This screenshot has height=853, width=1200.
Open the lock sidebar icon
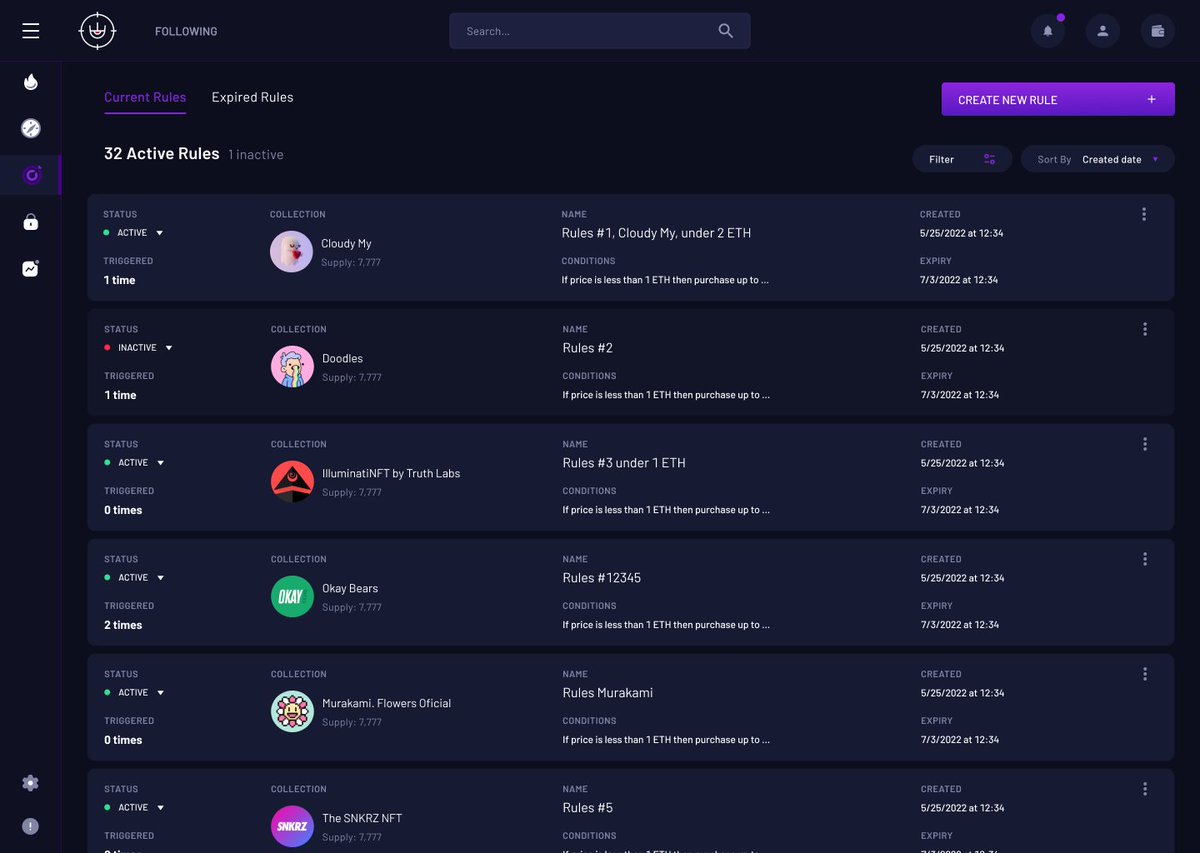pyautogui.click(x=31, y=222)
